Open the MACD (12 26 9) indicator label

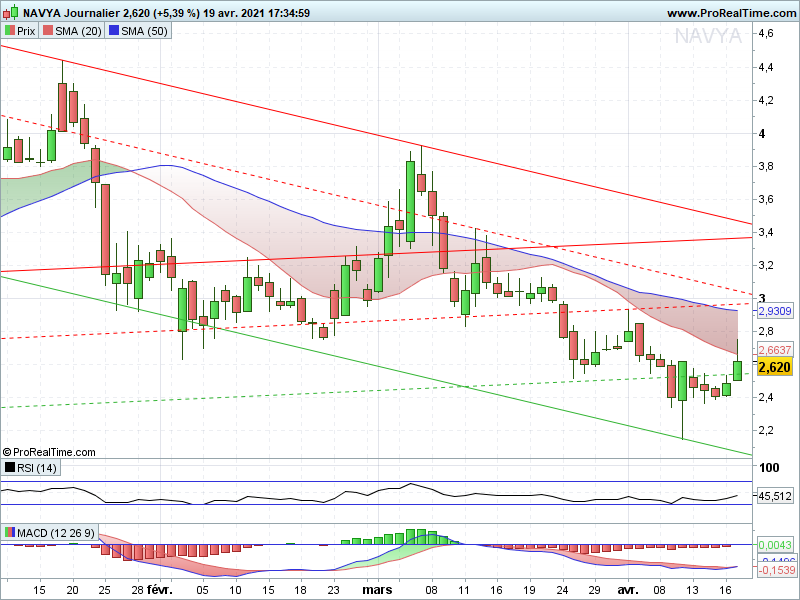click(x=49, y=533)
